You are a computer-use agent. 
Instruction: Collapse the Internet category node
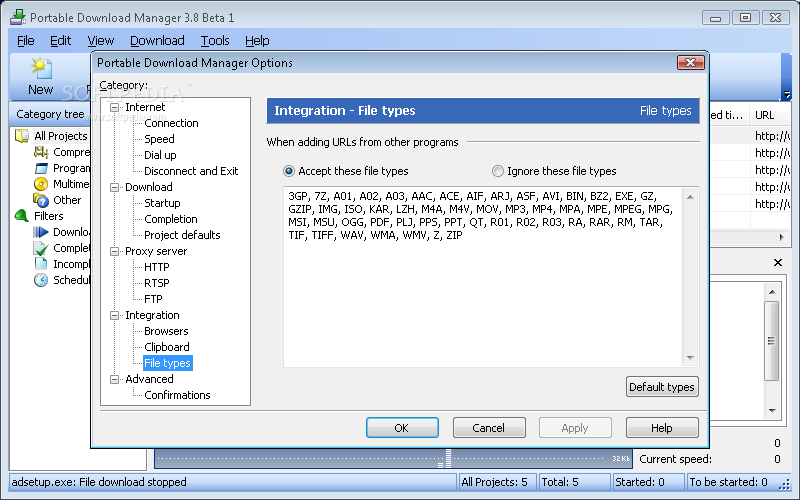point(115,107)
